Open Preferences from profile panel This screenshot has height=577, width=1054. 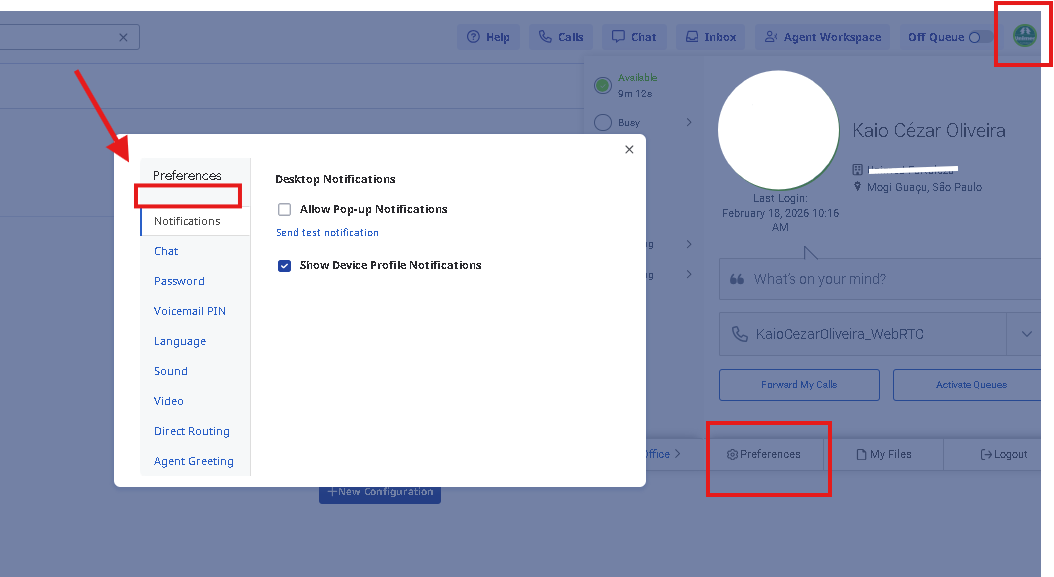(764, 455)
